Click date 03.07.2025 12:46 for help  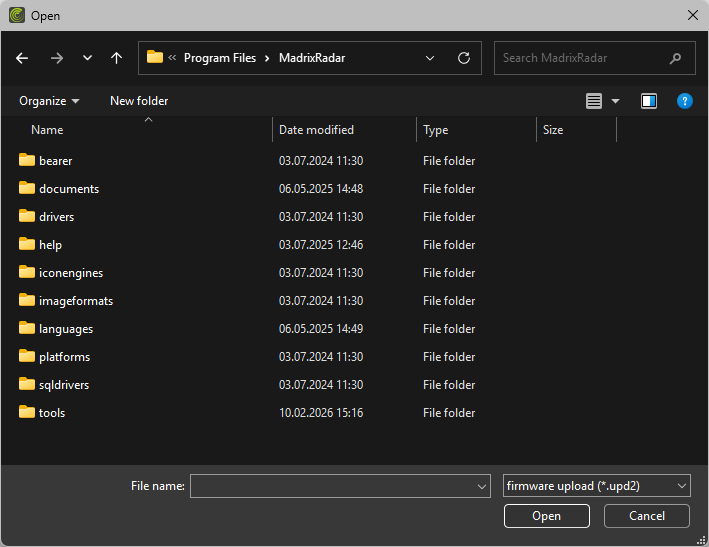tap(321, 245)
